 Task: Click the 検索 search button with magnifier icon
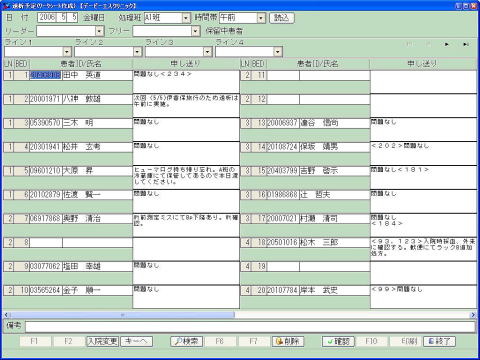186,341
